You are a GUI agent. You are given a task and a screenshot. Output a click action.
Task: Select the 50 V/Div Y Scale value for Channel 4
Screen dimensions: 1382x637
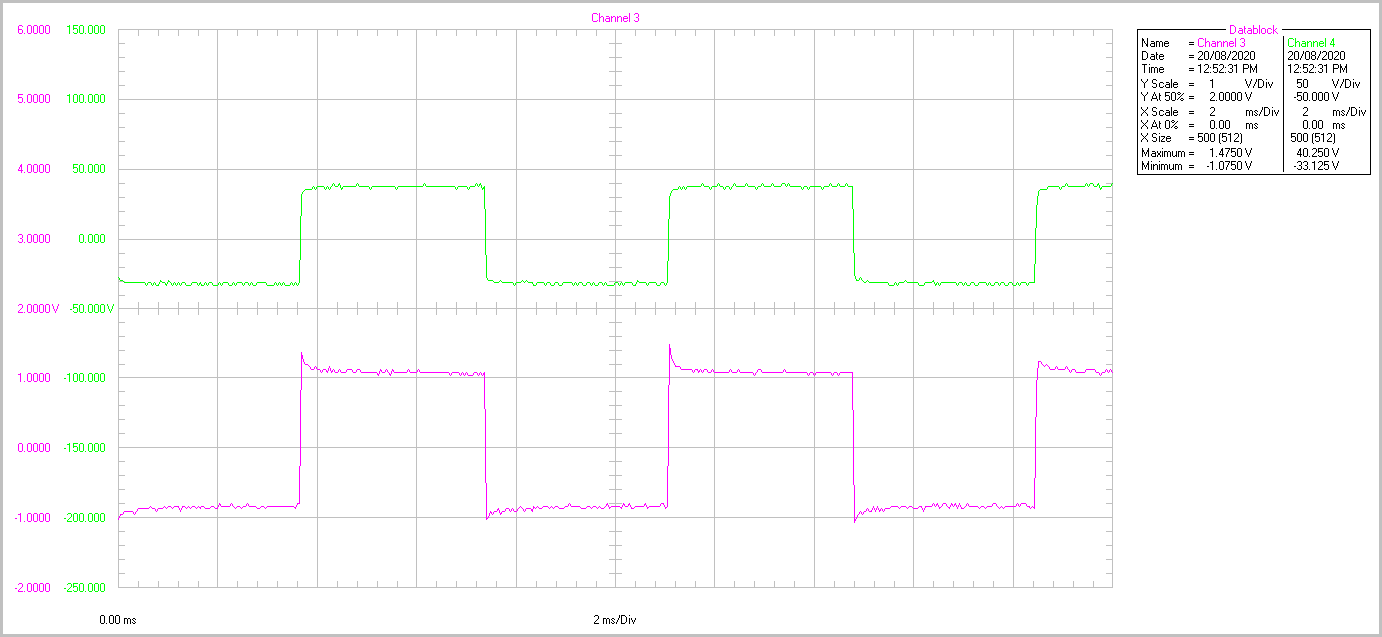pyautogui.click(x=1327, y=84)
